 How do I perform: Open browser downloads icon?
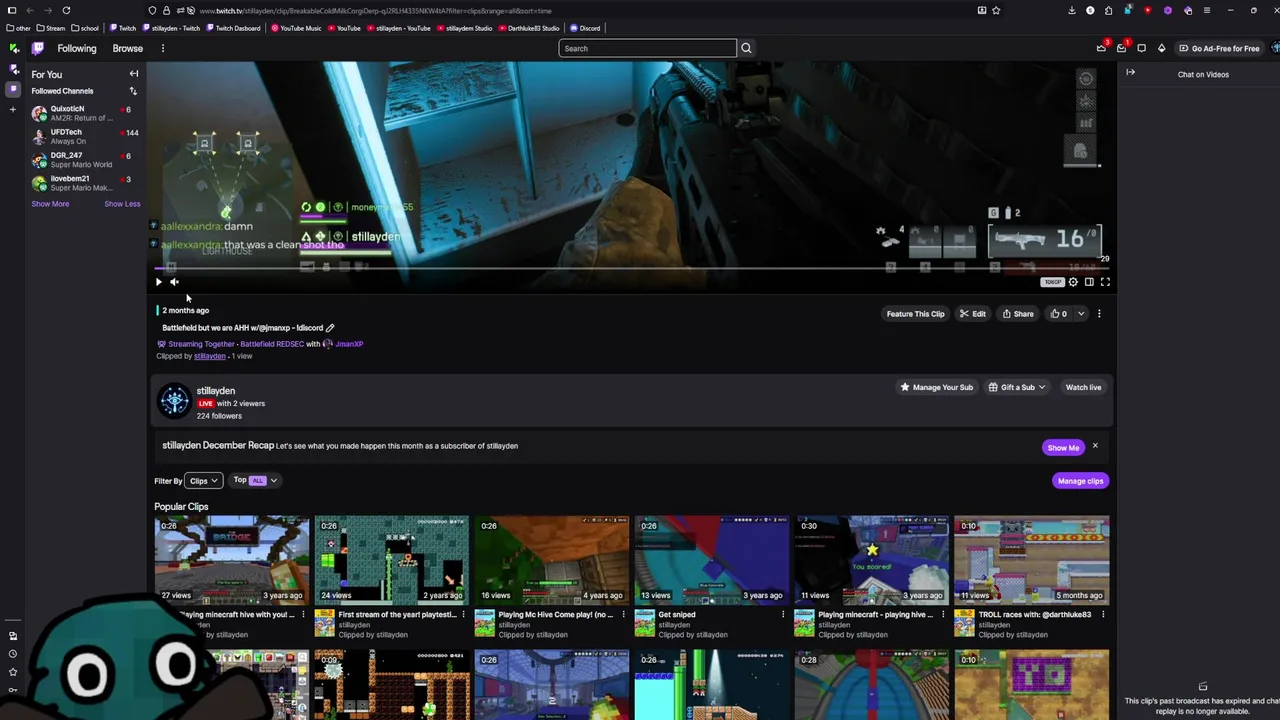1072,10
